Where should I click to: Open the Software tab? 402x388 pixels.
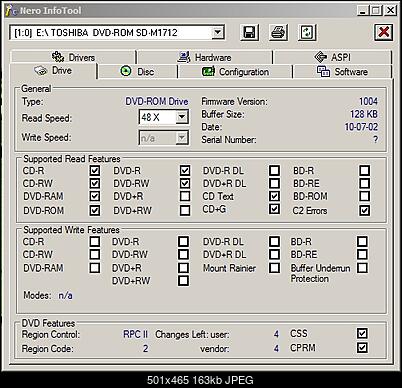(x=342, y=71)
